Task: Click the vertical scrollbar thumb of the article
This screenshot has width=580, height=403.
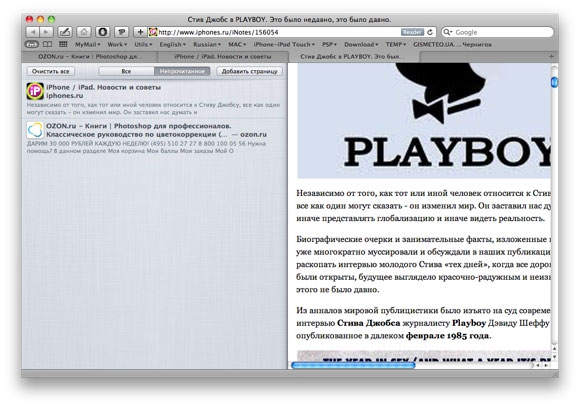Action: (x=554, y=82)
